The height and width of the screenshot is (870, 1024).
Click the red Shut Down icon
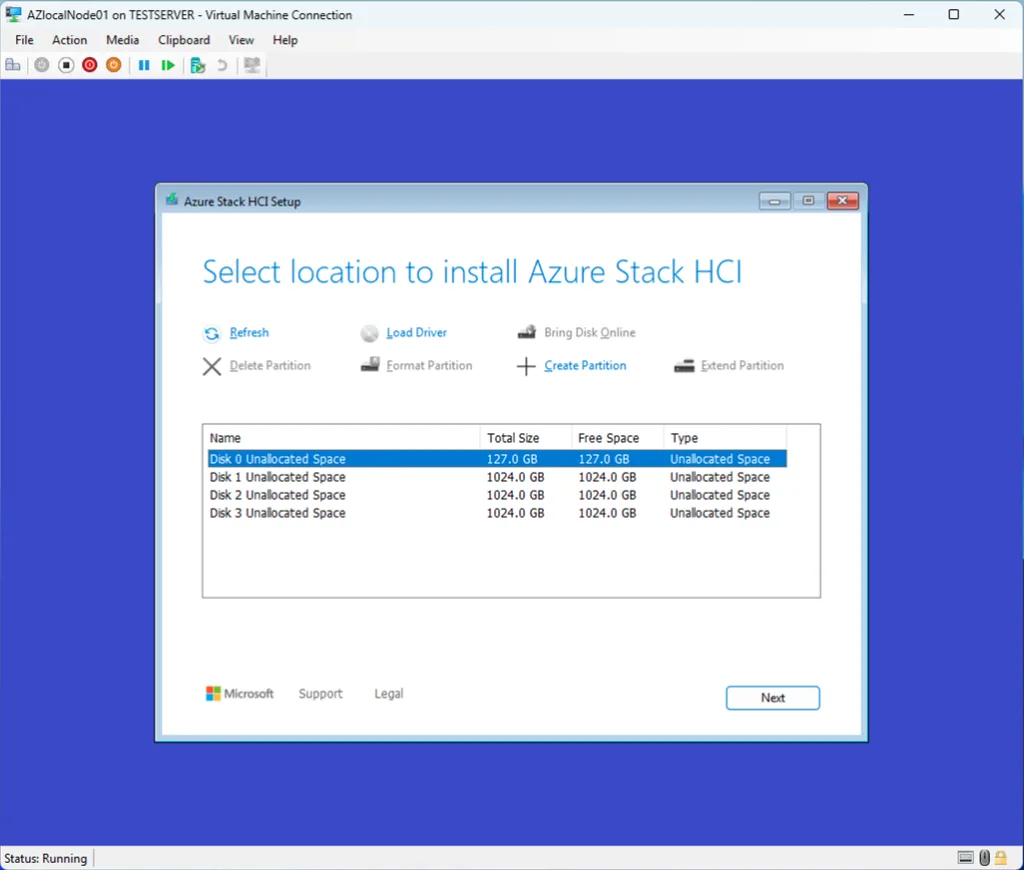tap(90, 65)
